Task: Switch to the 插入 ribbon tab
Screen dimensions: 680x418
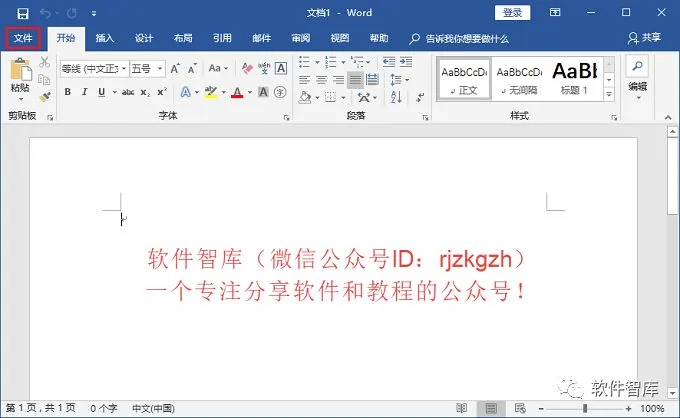Action: point(105,38)
